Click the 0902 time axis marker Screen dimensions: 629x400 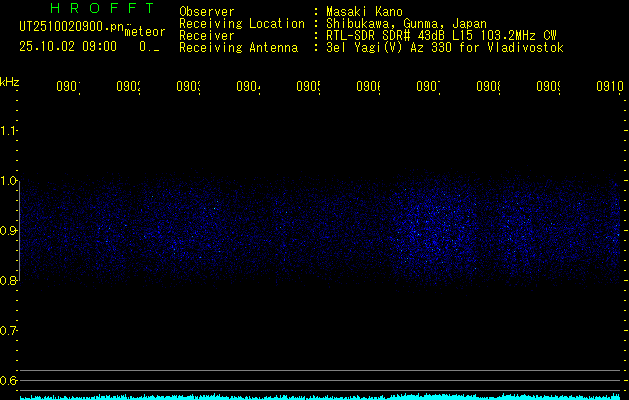point(128,87)
